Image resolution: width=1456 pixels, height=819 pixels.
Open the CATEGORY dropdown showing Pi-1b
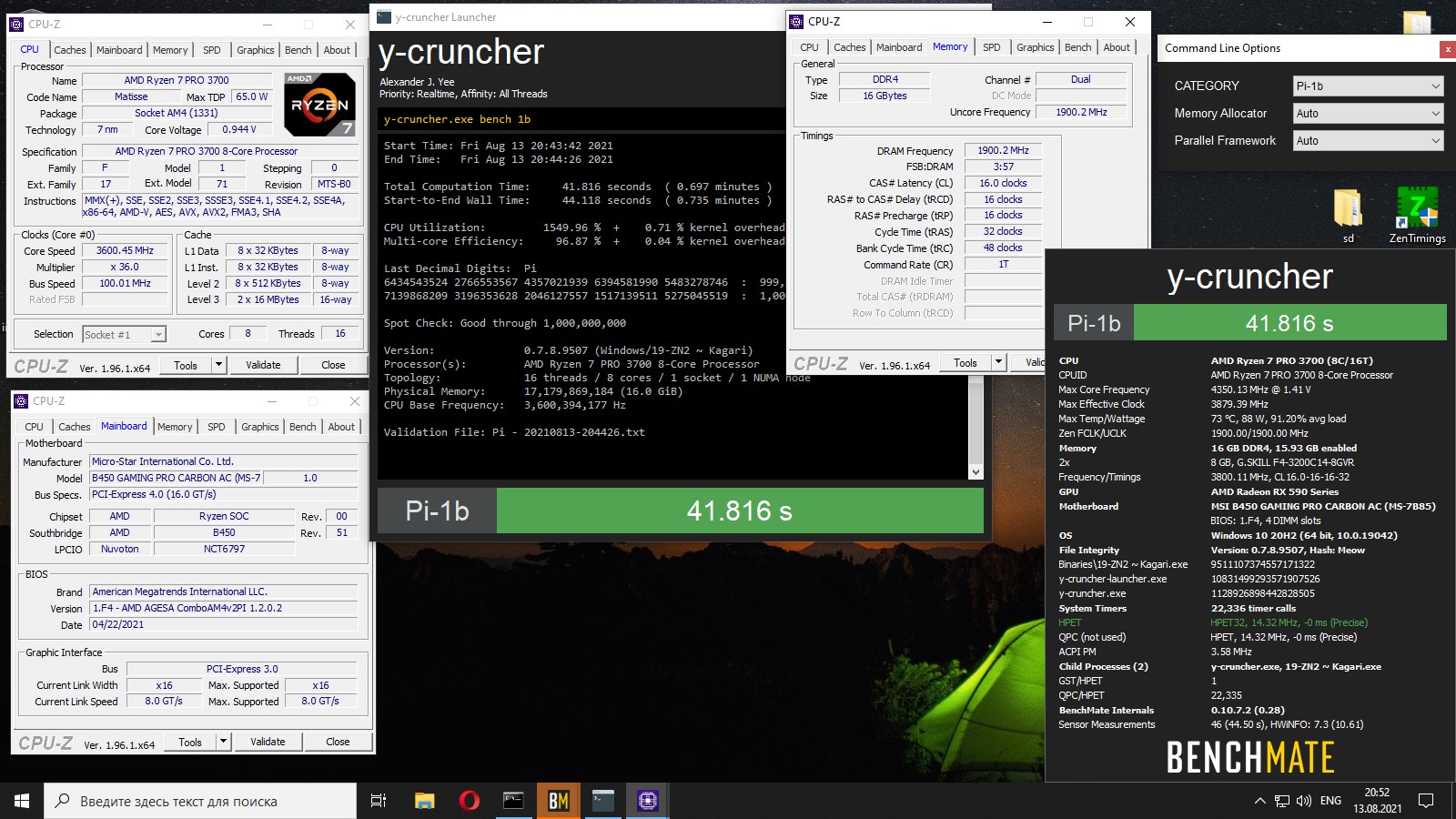click(x=1369, y=86)
